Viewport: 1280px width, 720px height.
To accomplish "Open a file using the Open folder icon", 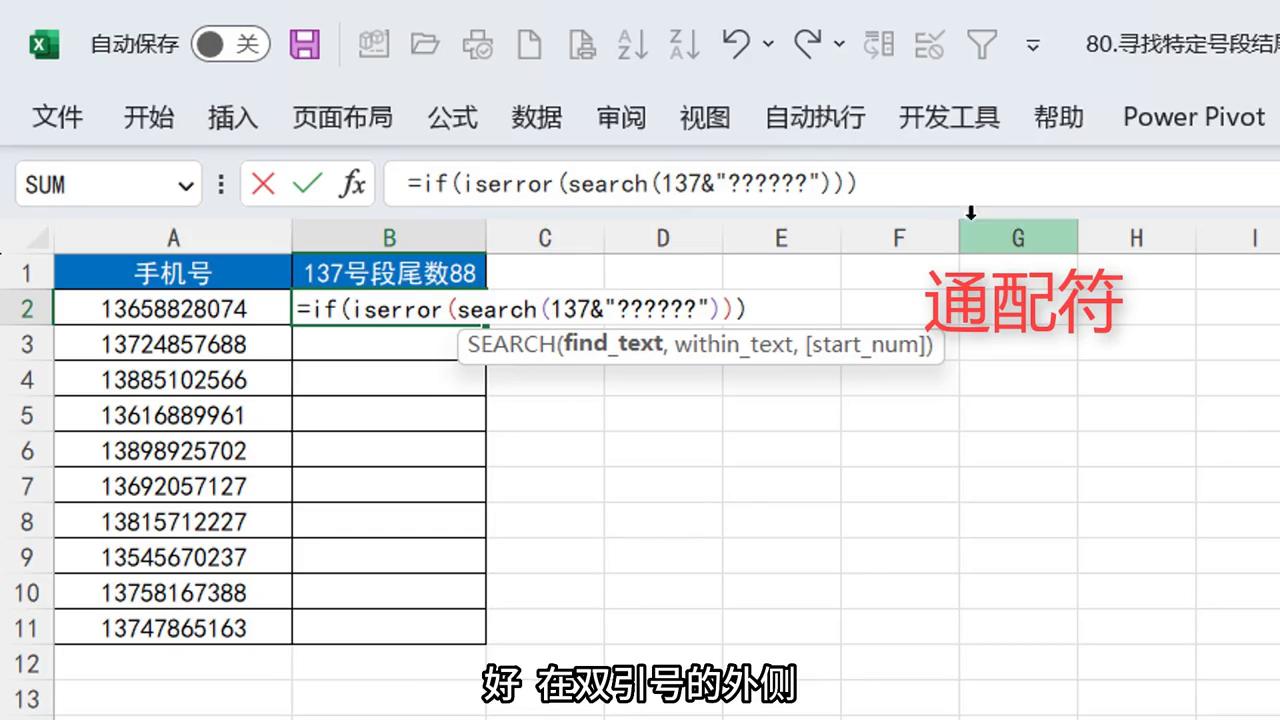I will click(424, 44).
